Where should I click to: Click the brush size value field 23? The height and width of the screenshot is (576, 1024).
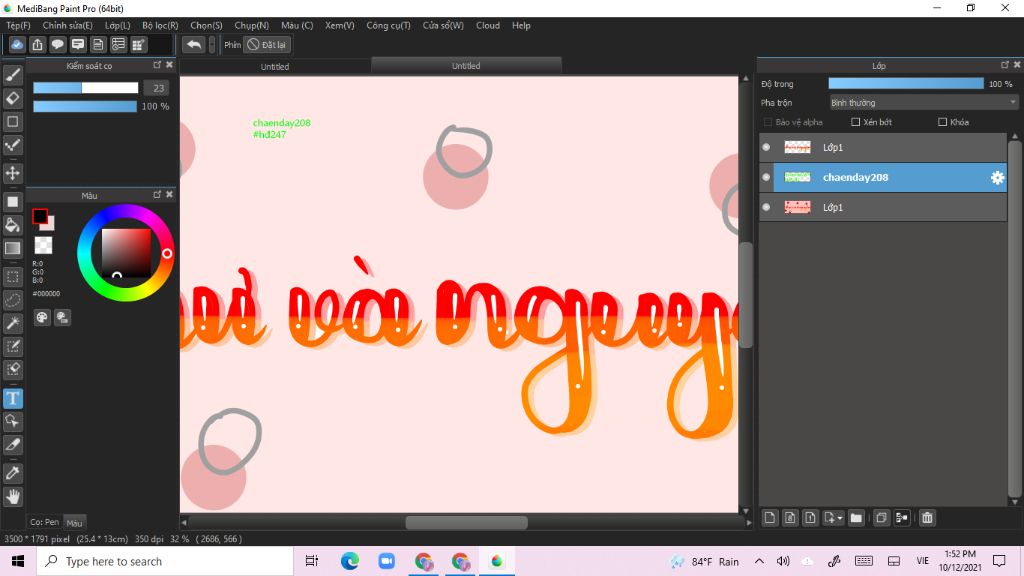[x=157, y=88]
